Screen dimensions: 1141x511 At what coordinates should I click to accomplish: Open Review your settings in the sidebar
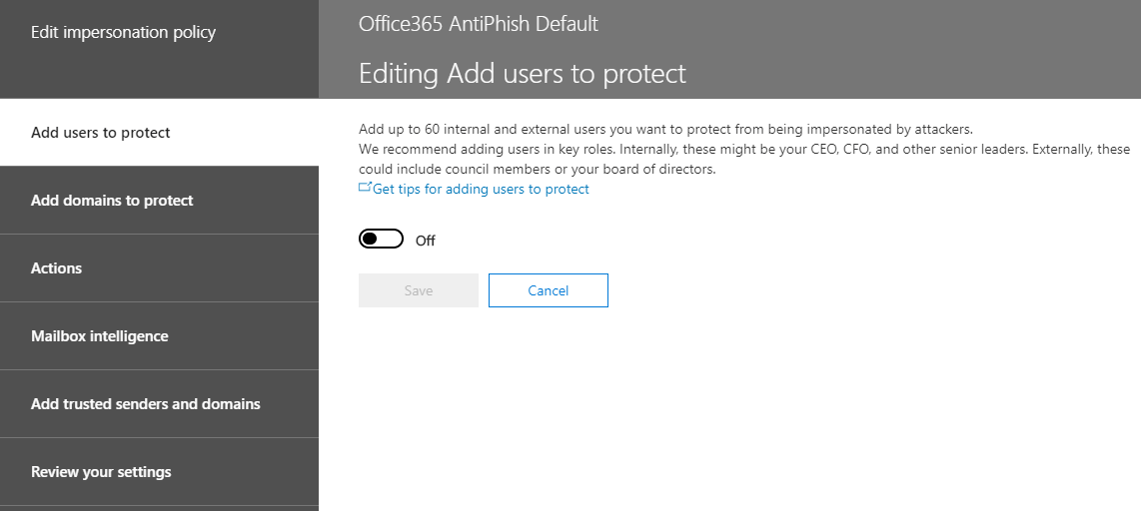[x=159, y=472]
